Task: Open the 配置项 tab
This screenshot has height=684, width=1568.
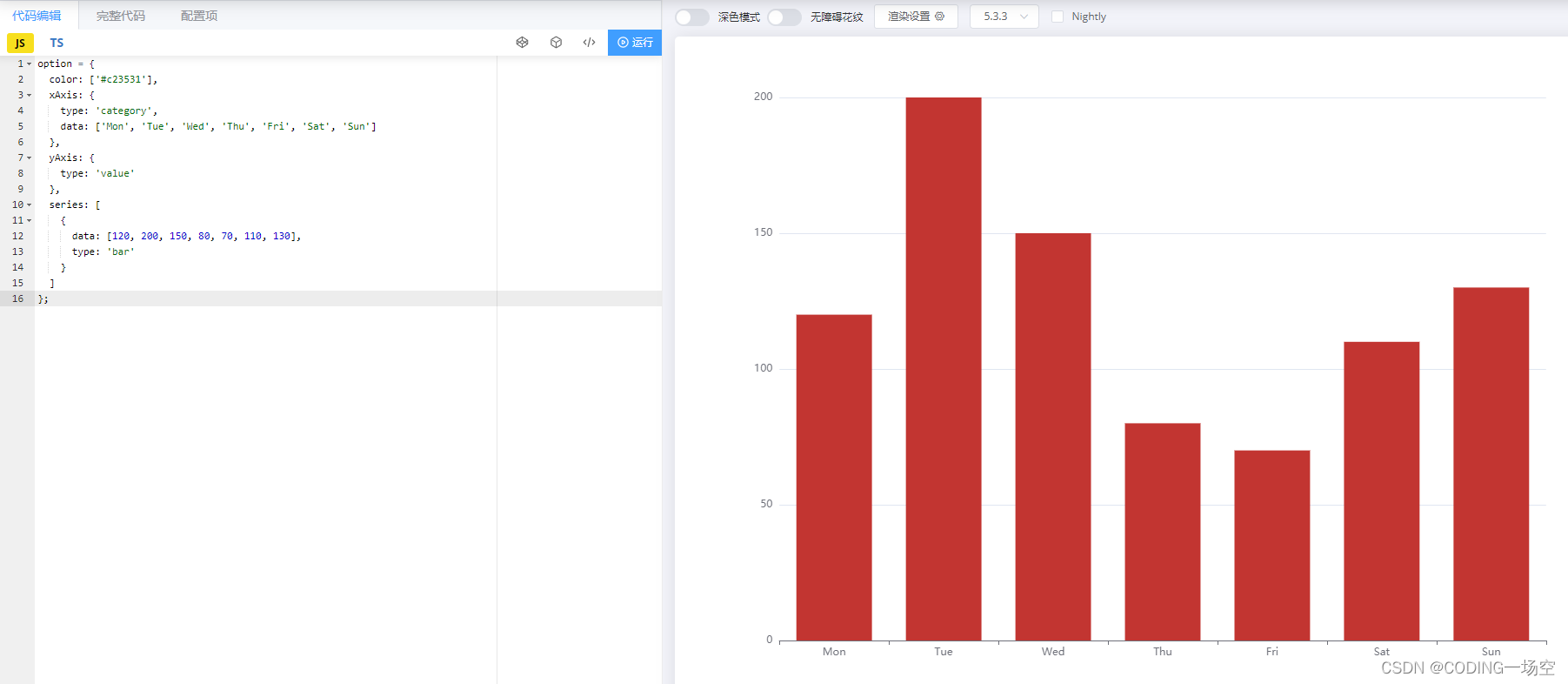Action: pos(199,16)
